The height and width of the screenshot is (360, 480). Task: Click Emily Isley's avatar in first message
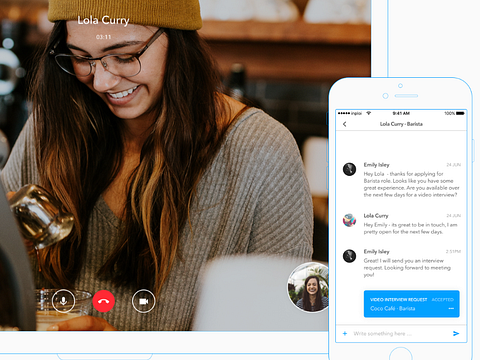pos(349,169)
